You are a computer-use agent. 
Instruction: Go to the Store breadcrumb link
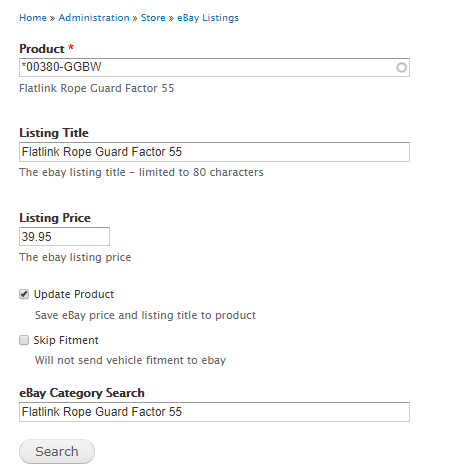[x=153, y=18]
